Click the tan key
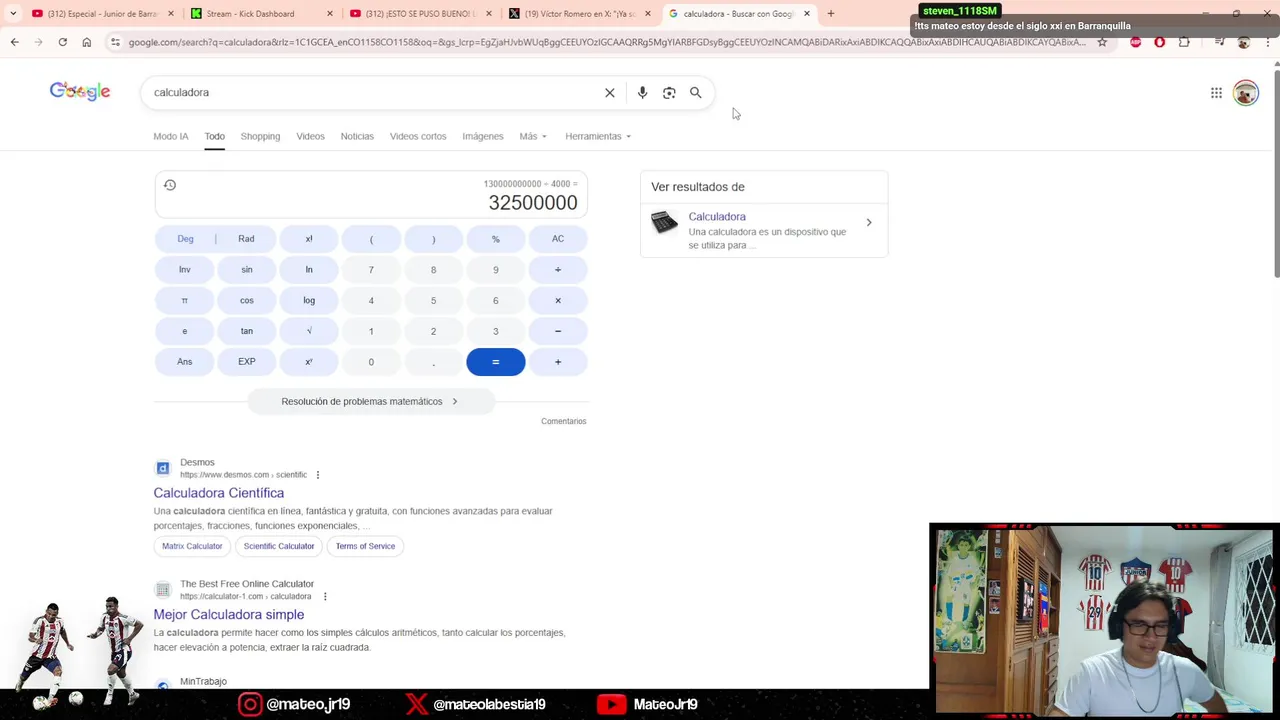Image resolution: width=1280 pixels, height=720 pixels. [246, 331]
